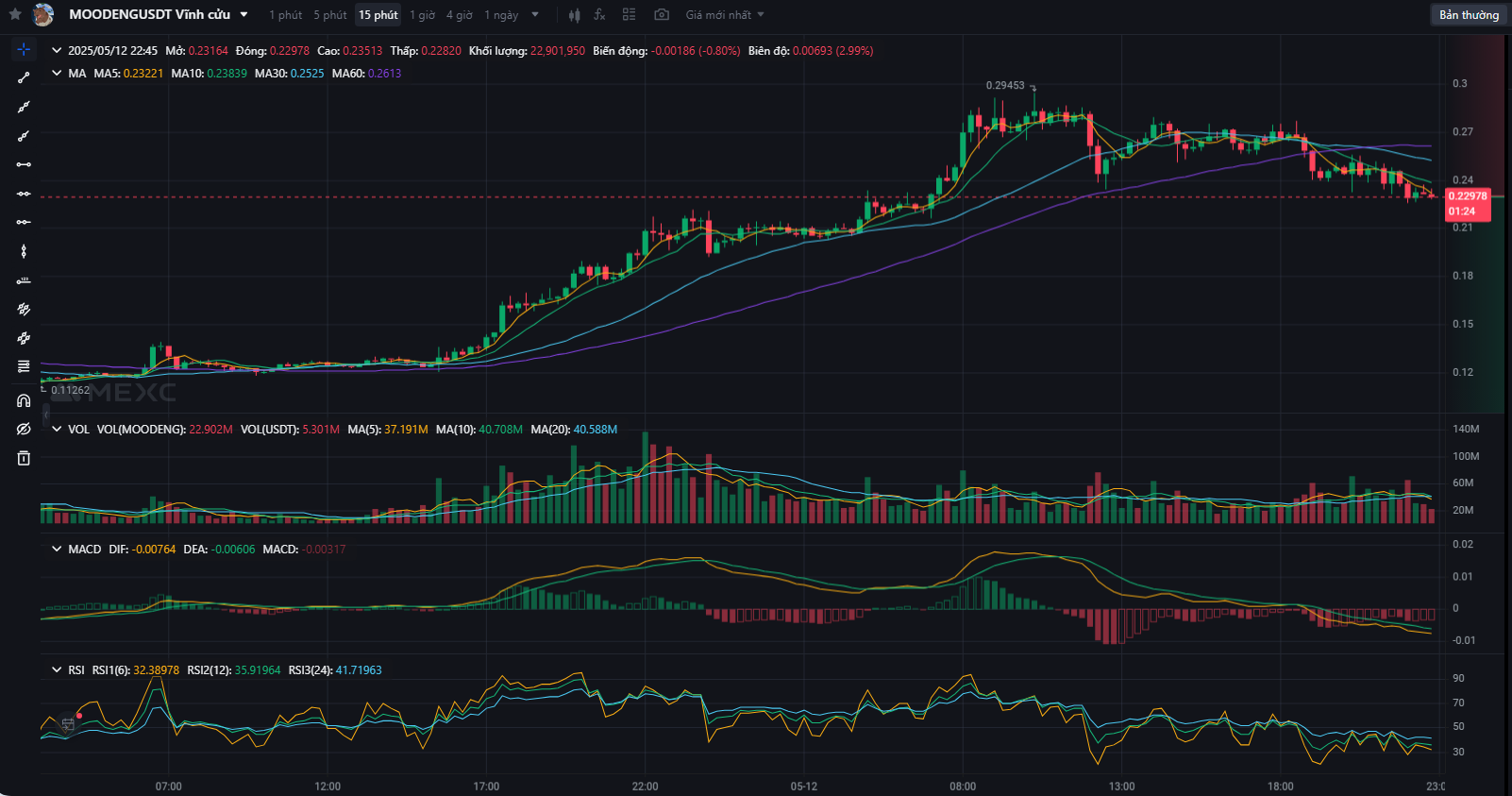Delete all drawings with the trash icon
The height and width of the screenshot is (796, 1512).
24,458
